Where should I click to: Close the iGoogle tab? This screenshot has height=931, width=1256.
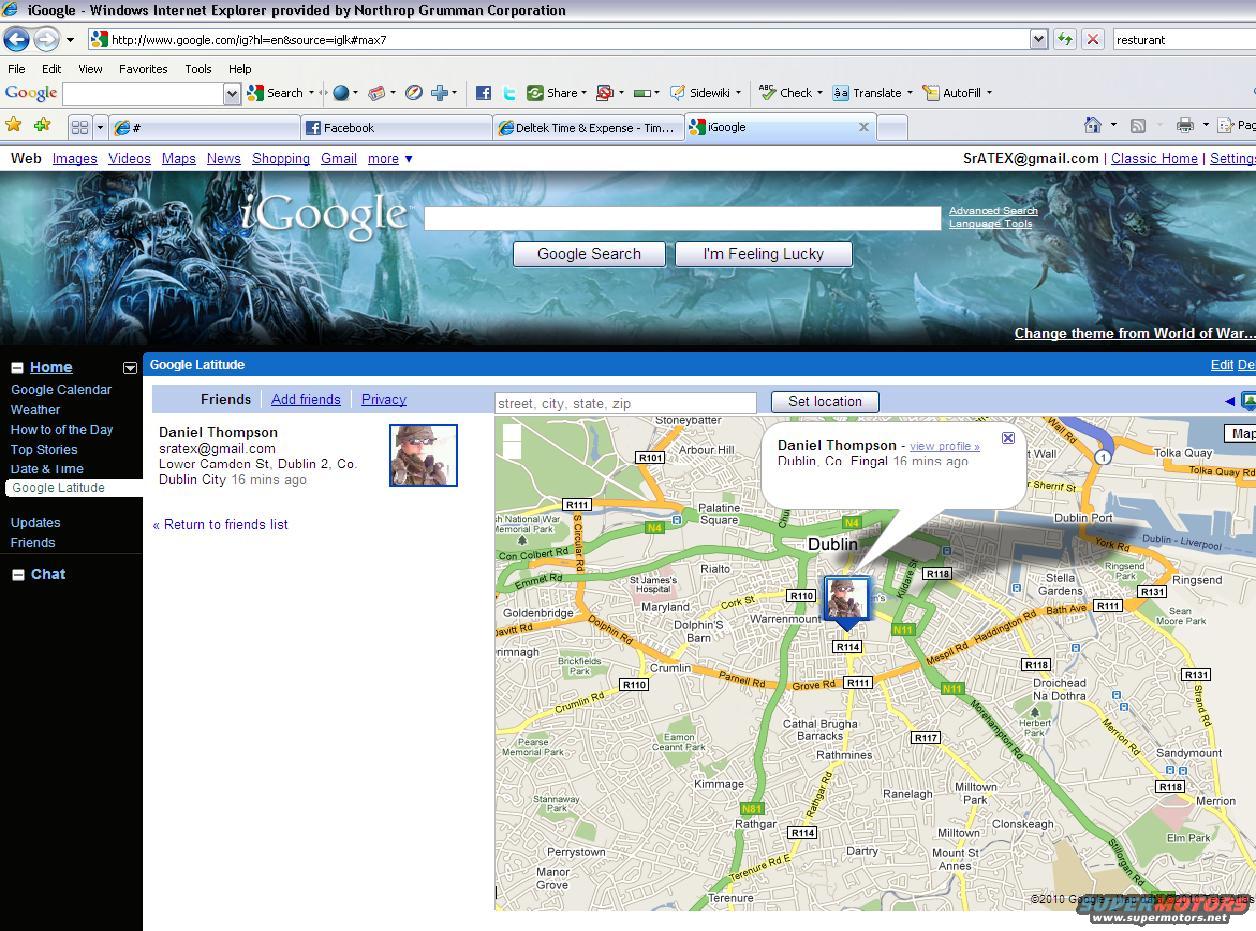click(864, 127)
